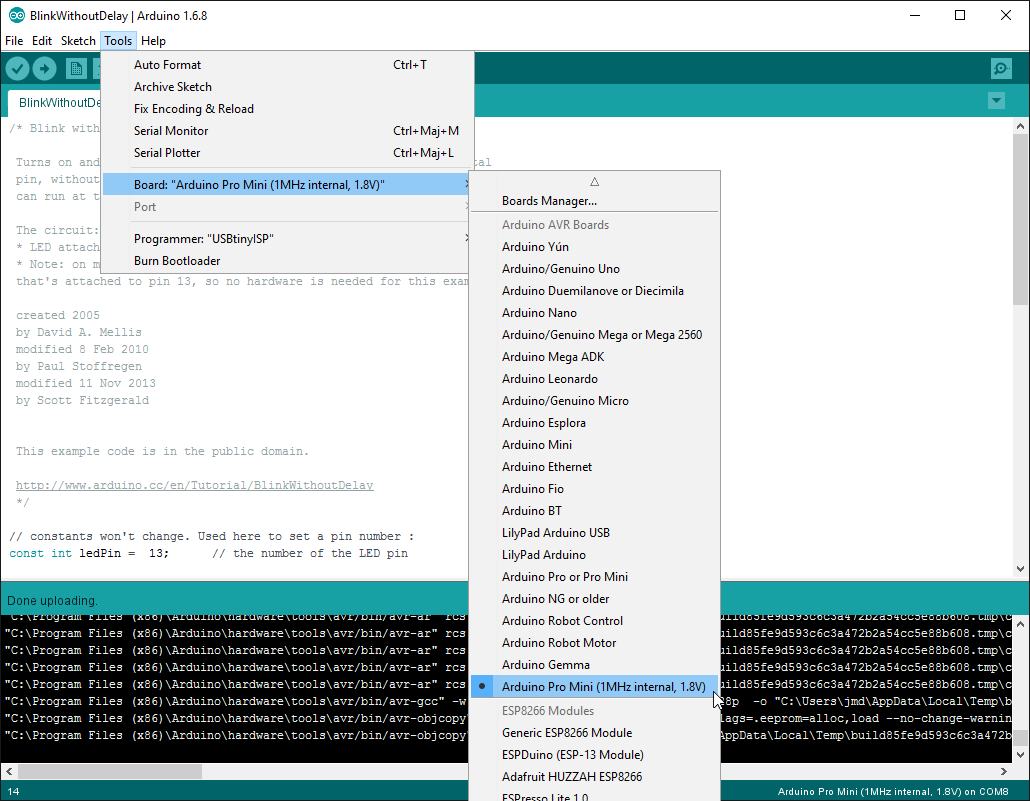Choose Auto Format from Tools menu
This screenshot has height=801, width=1030.
click(x=167, y=65)
